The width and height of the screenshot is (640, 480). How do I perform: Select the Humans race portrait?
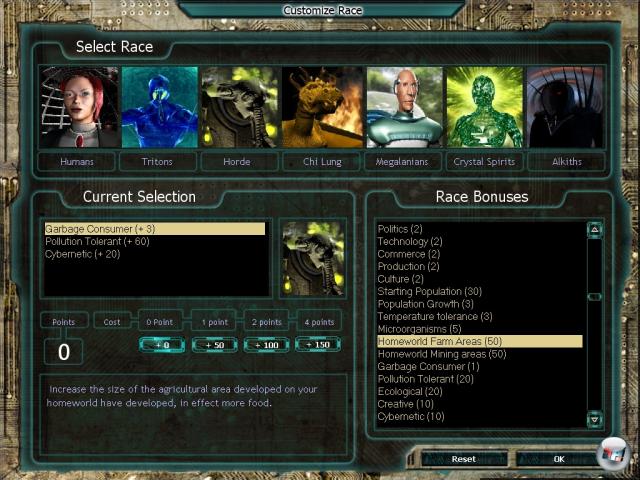[79, 107]
